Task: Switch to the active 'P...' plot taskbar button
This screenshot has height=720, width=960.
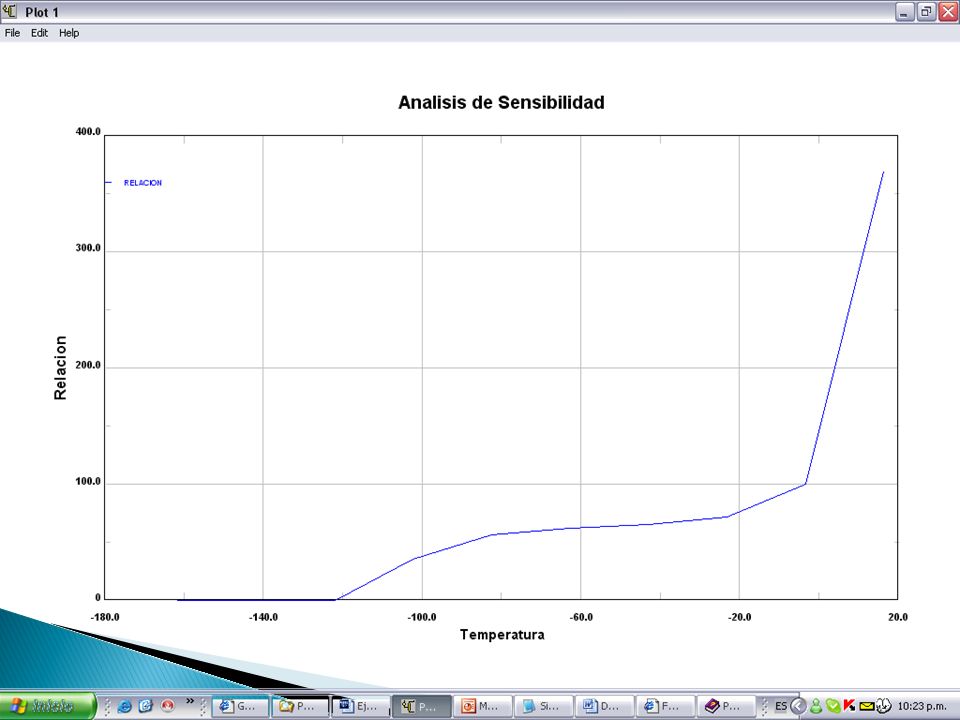Action: pyautogui.click(x=422, y=707)
